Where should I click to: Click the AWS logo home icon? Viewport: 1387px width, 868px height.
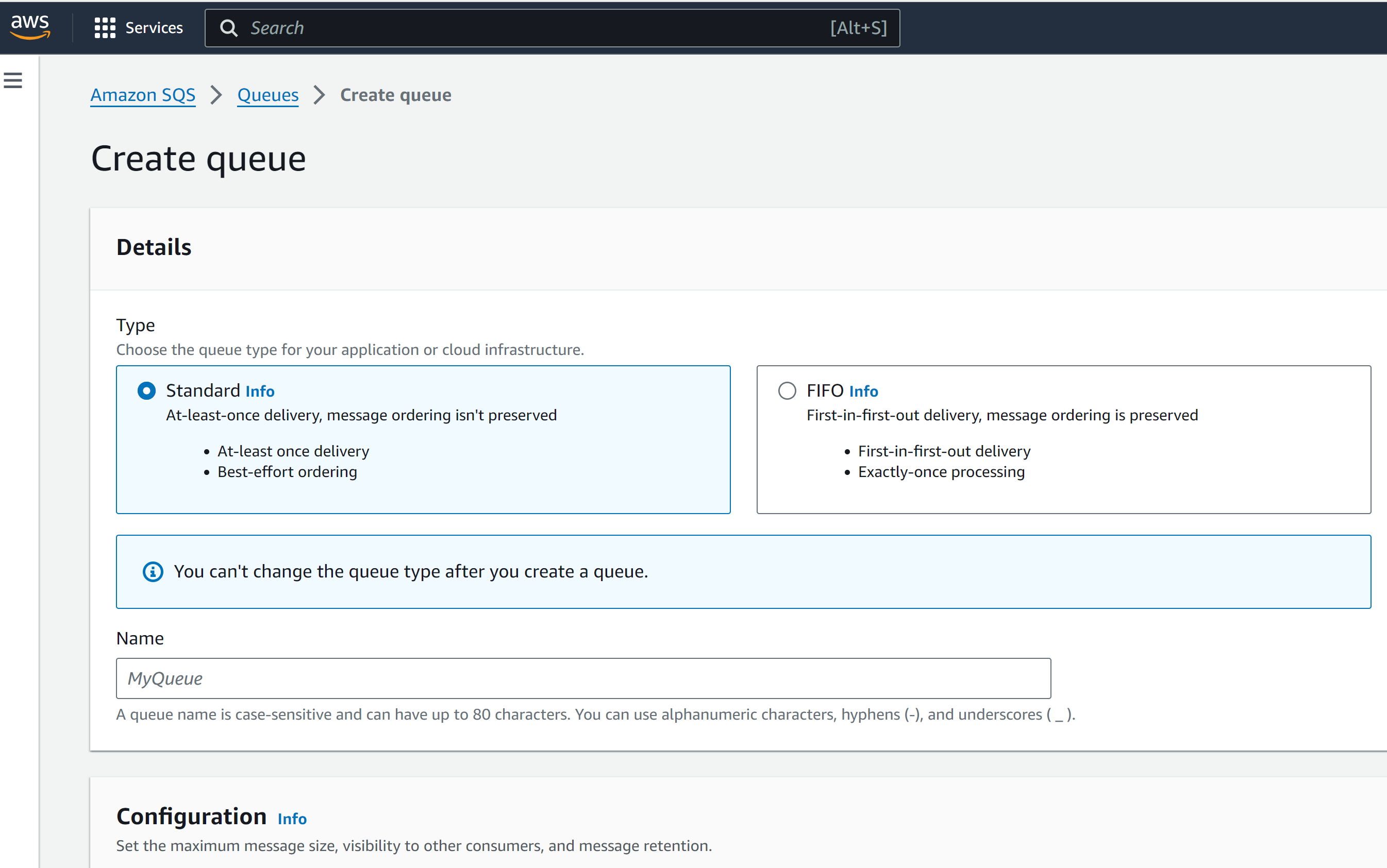click(x=30, y=27)
